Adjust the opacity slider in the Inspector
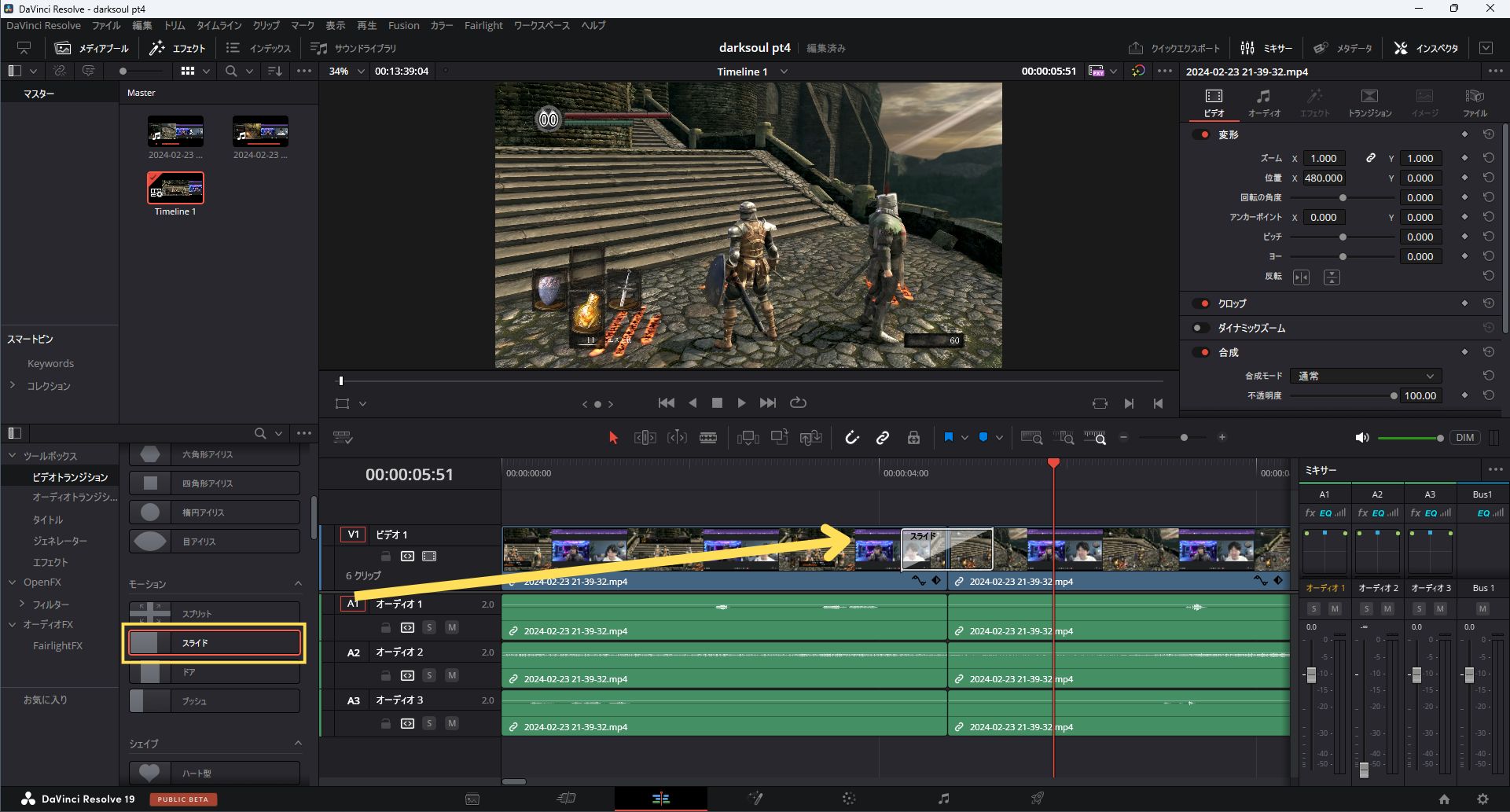The height and width of the screenshot is (812, 1510). pyautogui.click(x=1394, y=395)
